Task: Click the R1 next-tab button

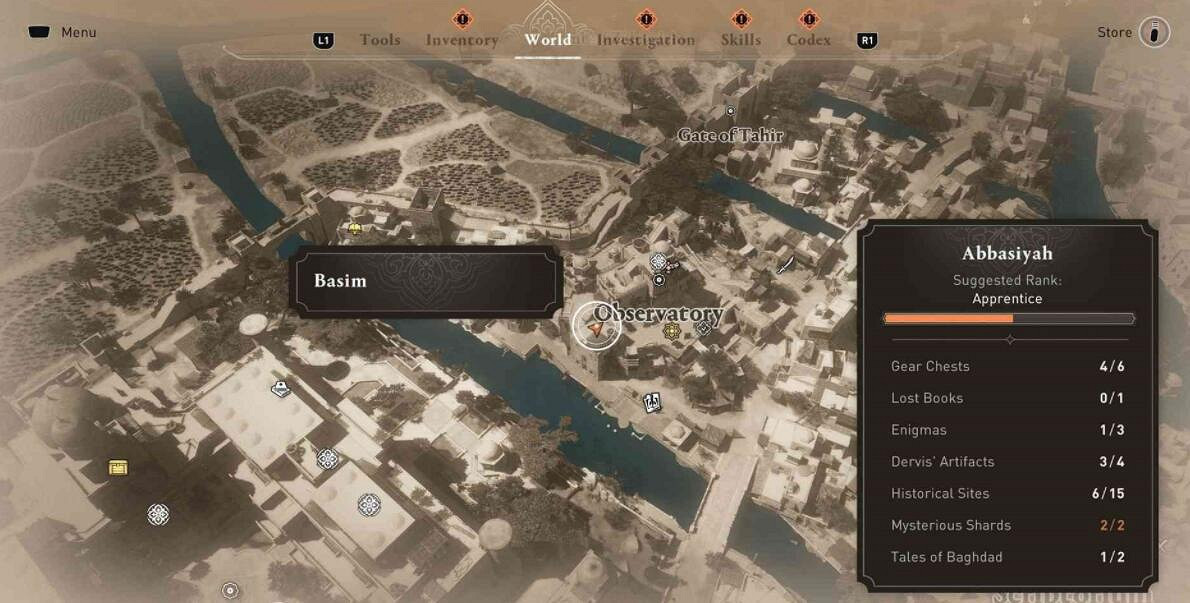Action: (867, 41)
